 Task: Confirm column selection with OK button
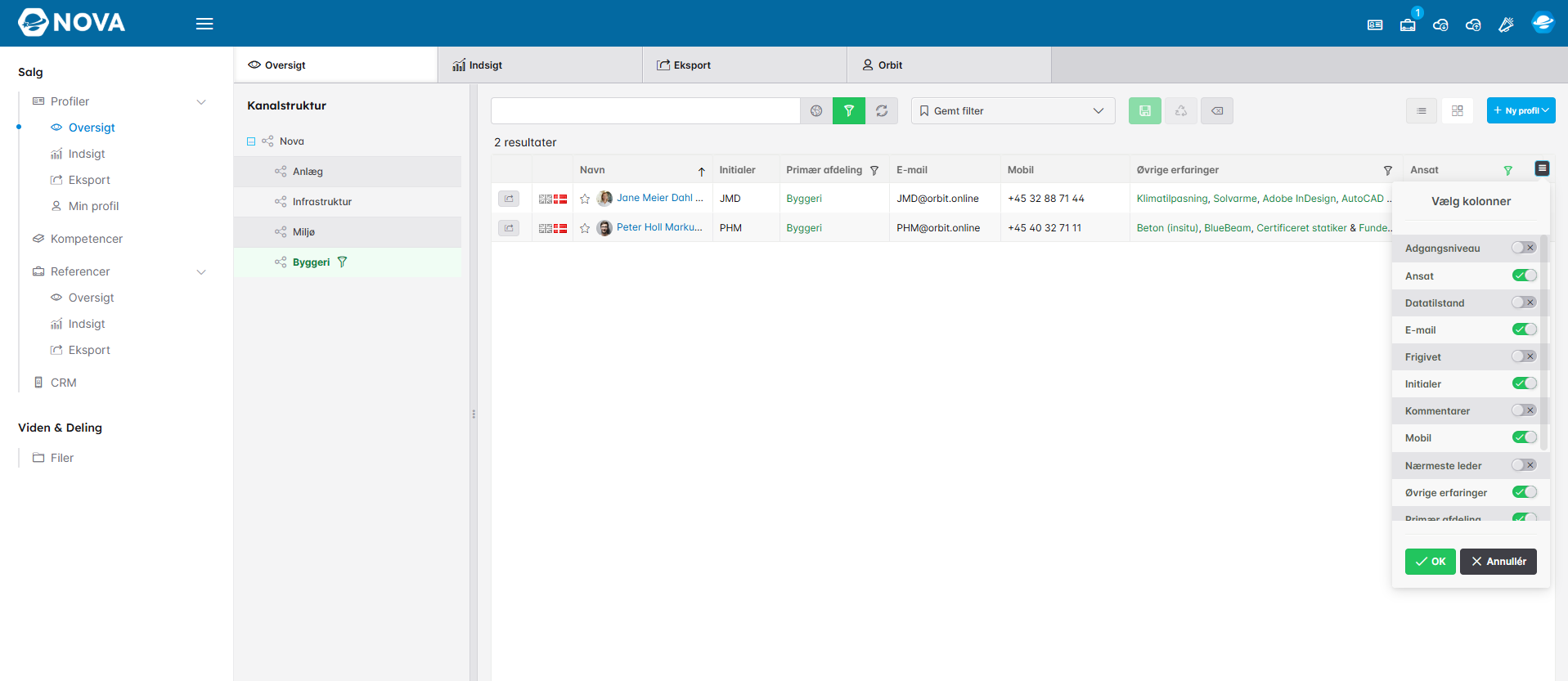[x=1430, y=562]
